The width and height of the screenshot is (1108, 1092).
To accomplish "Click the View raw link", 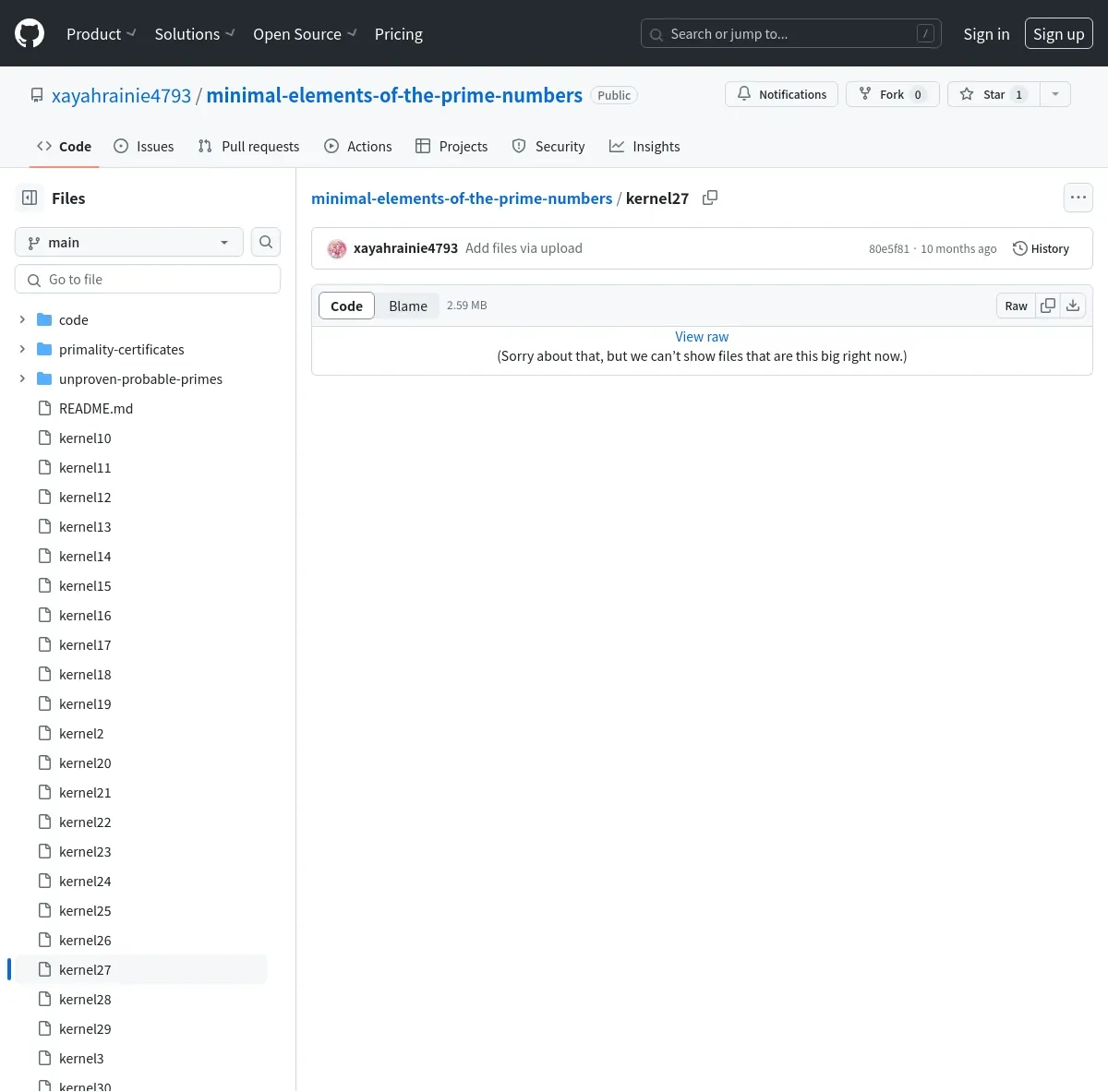I will (702, 337).
